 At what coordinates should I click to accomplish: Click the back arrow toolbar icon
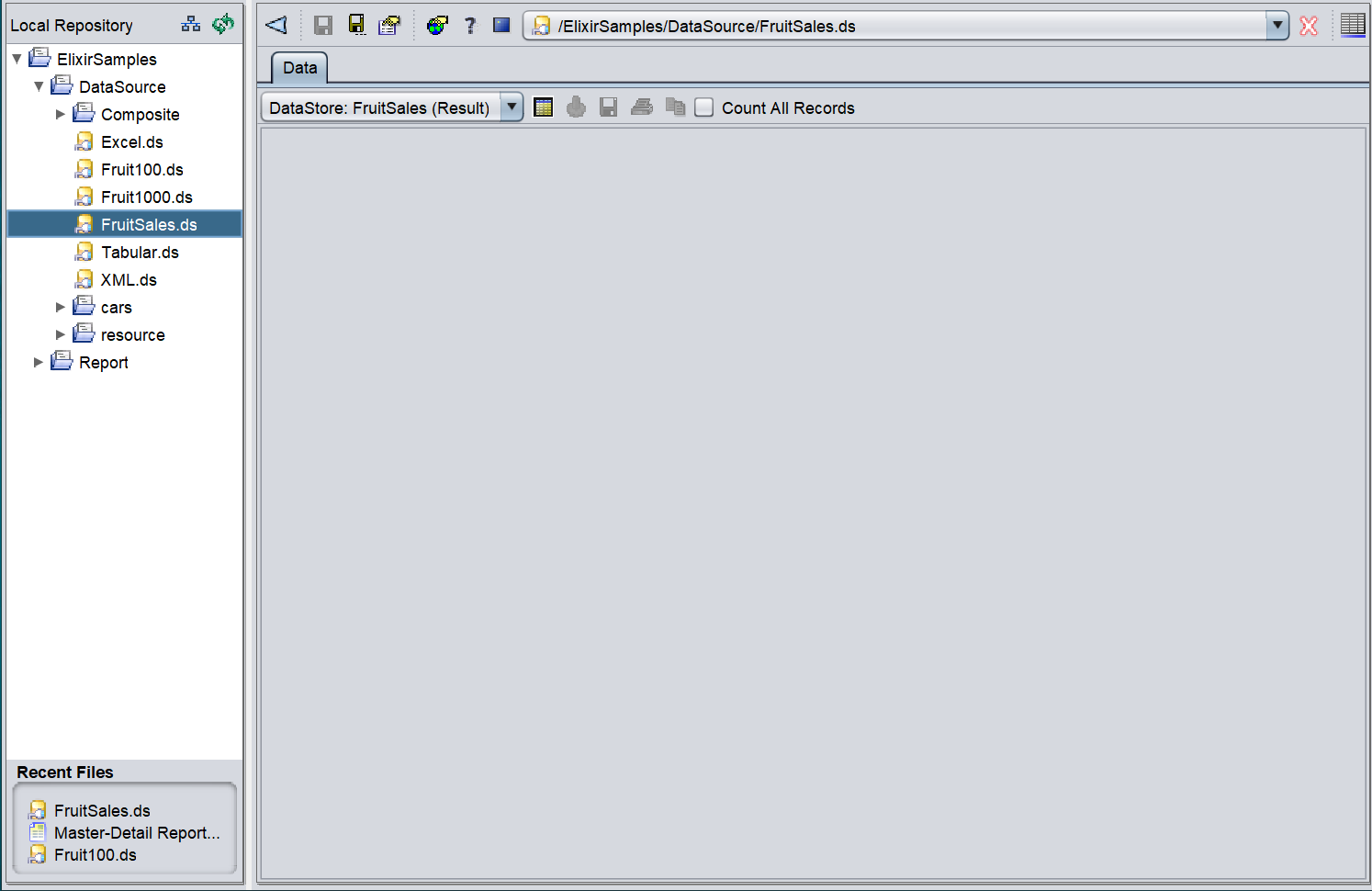276,25
